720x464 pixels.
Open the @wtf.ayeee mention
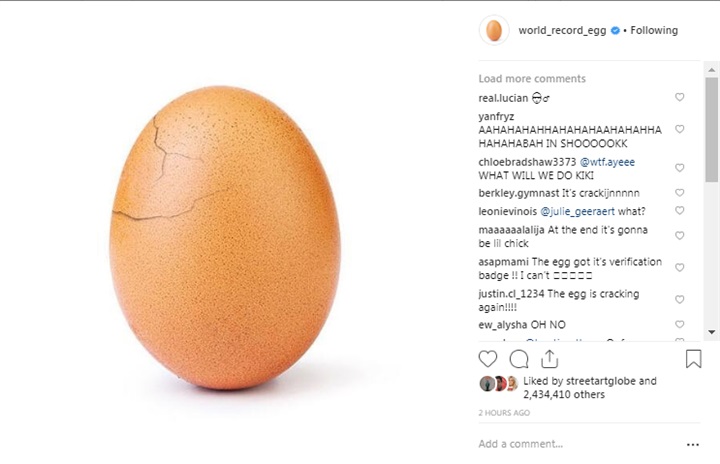click(607, 162)
